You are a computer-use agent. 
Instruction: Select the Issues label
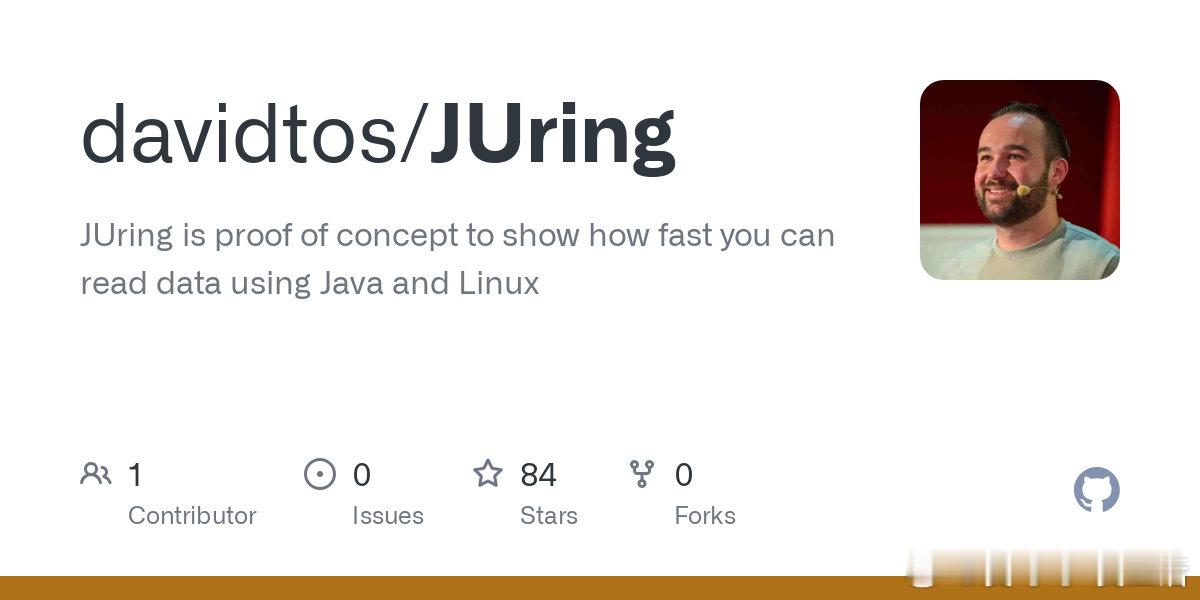[388, 516]
